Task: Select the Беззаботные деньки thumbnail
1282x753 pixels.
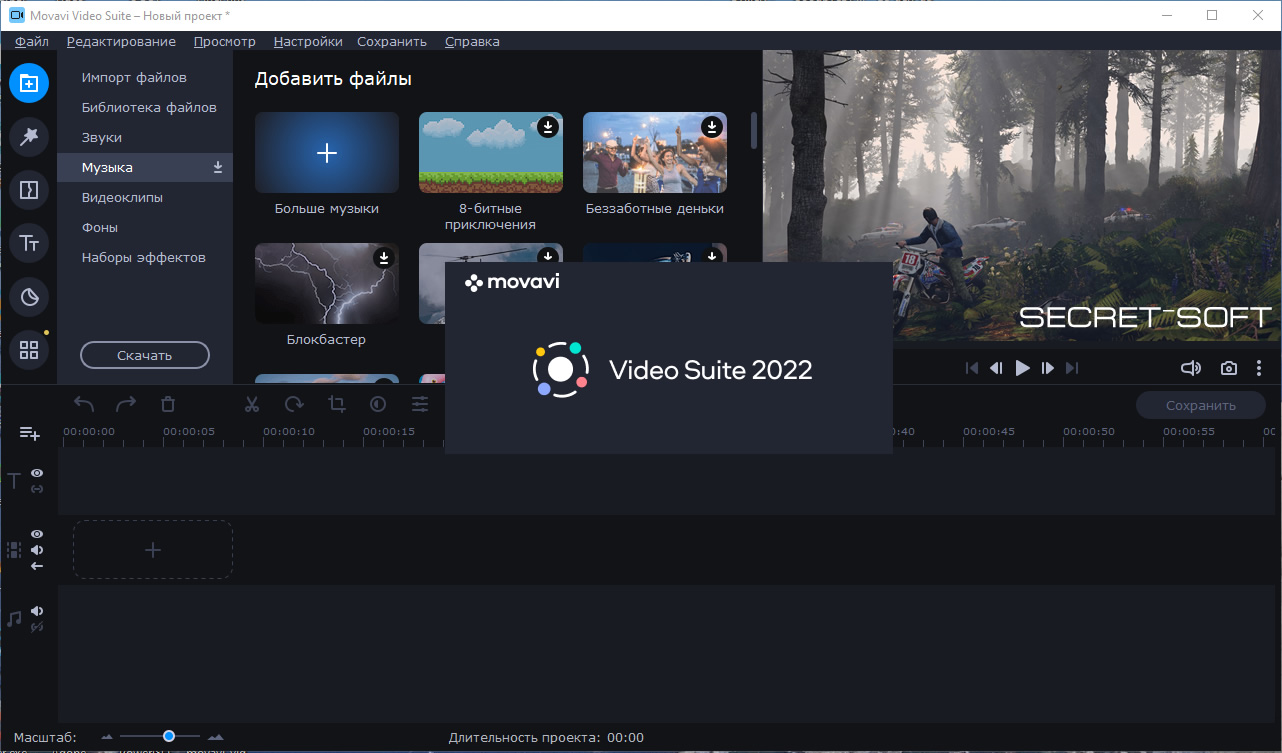Action: (655, 152)
